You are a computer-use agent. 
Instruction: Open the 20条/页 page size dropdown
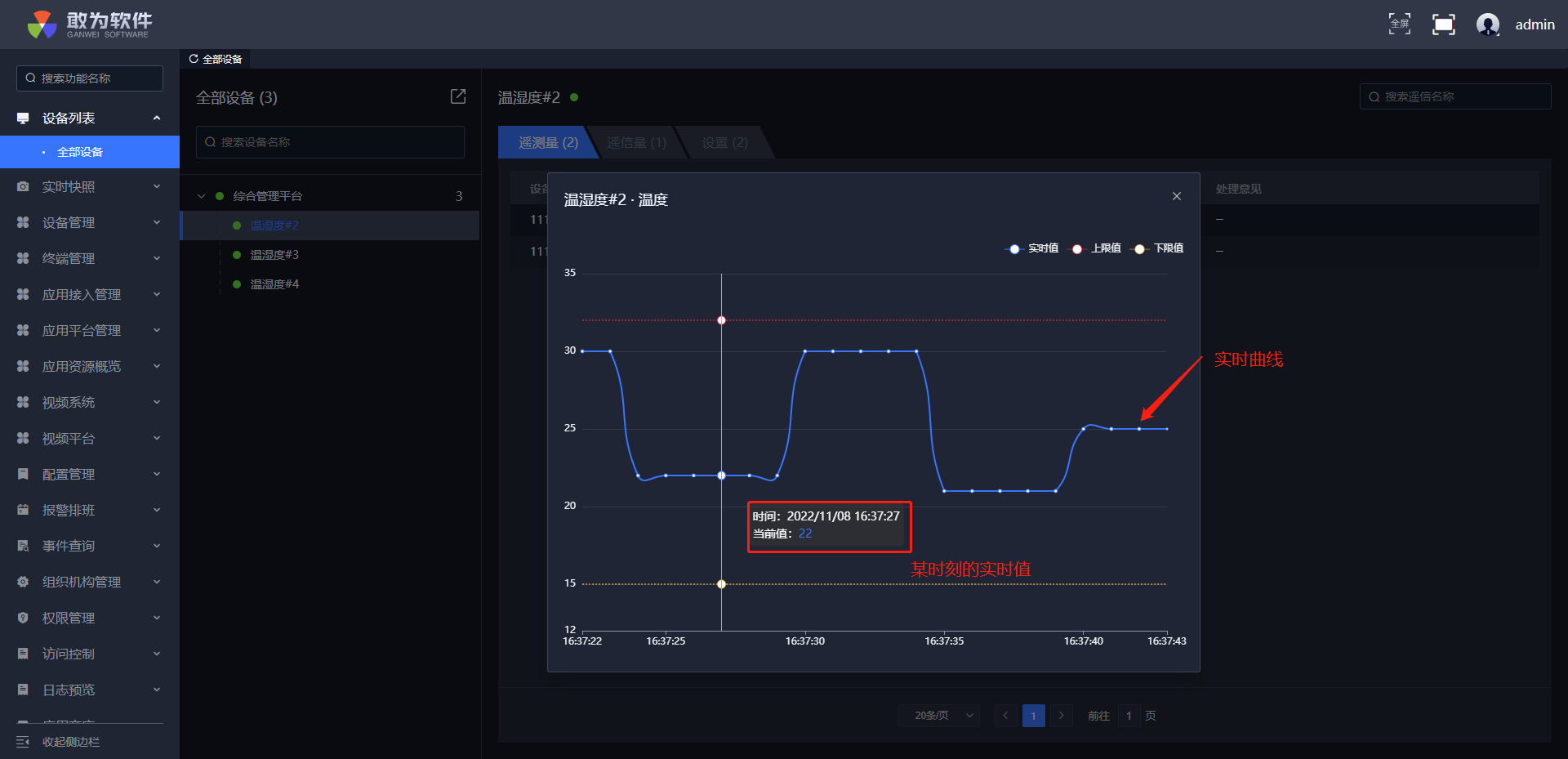pos(939,716)
